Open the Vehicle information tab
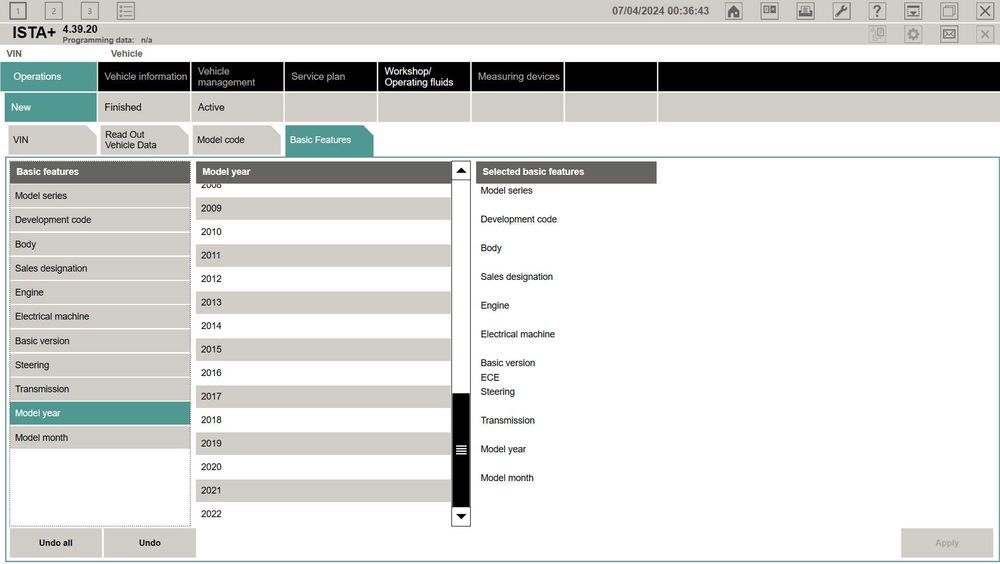1000x564 pixels. [144, 77]
